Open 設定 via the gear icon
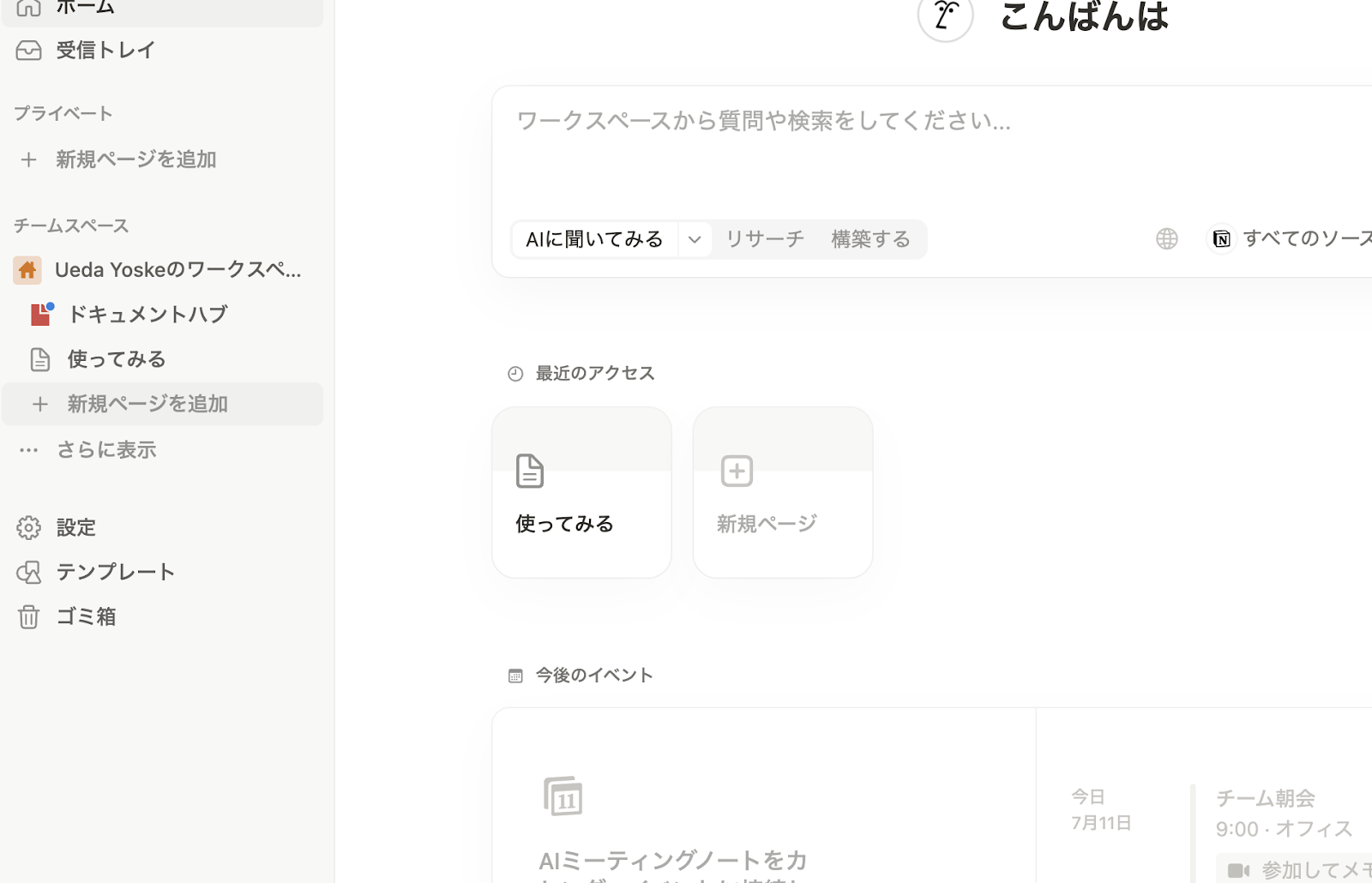Screen dimensions: 1372x883 pos(28,527)
